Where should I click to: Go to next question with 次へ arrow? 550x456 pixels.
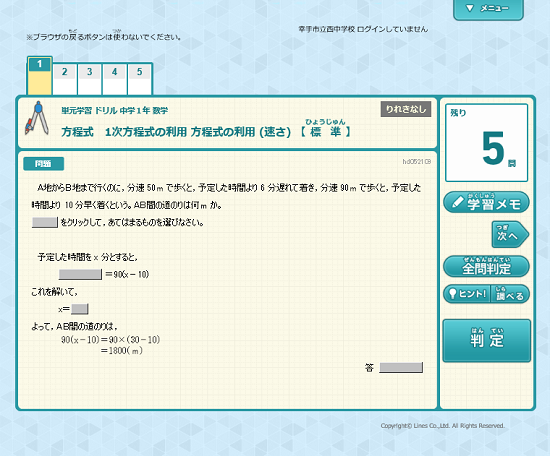click(510, 234)
